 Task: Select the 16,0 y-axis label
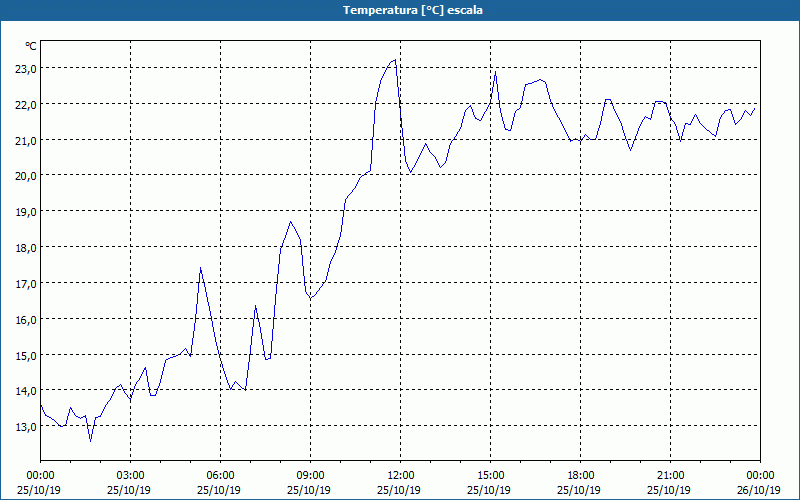(25, 319)
